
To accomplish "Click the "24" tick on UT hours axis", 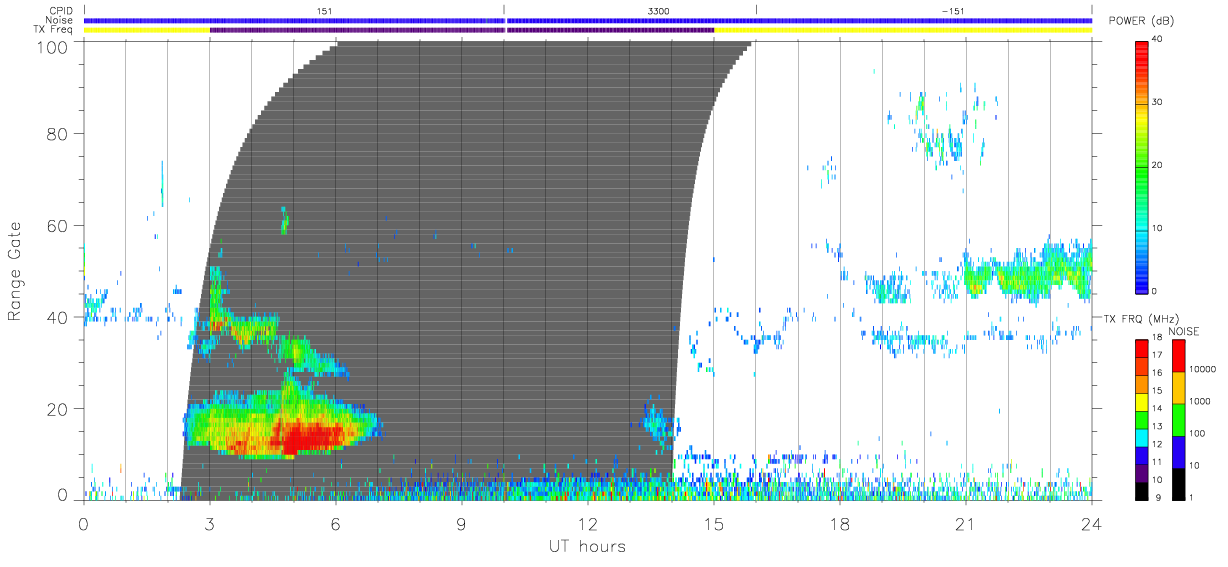I will click(x=1091, y=523).
